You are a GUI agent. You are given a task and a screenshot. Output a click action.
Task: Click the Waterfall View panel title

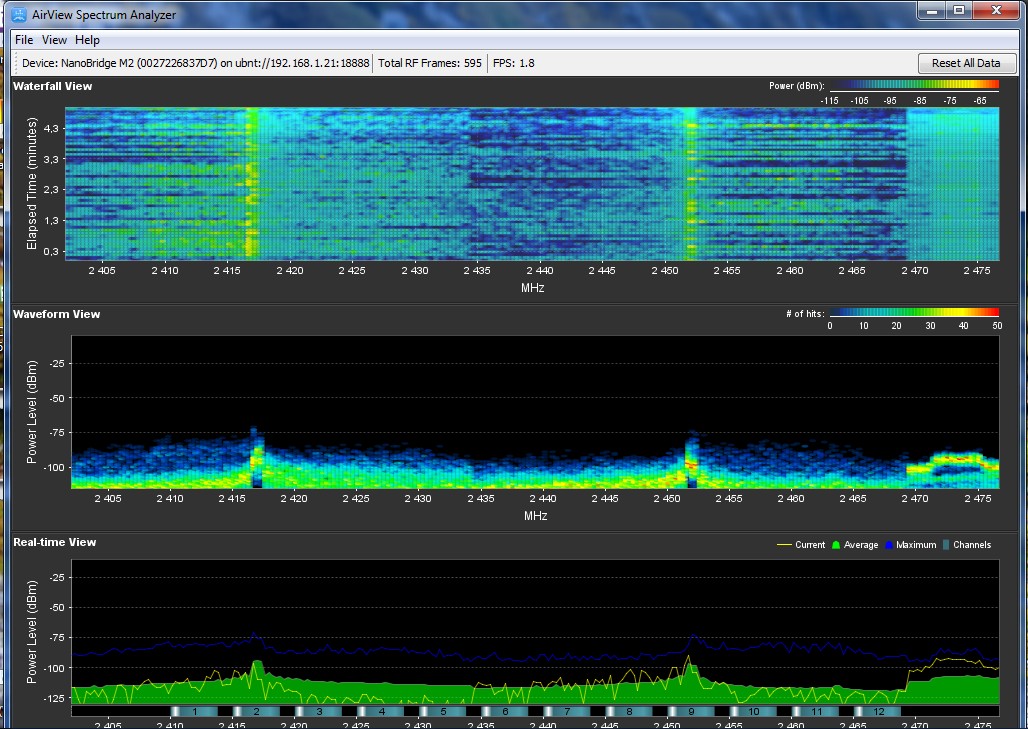coord(52,86)
